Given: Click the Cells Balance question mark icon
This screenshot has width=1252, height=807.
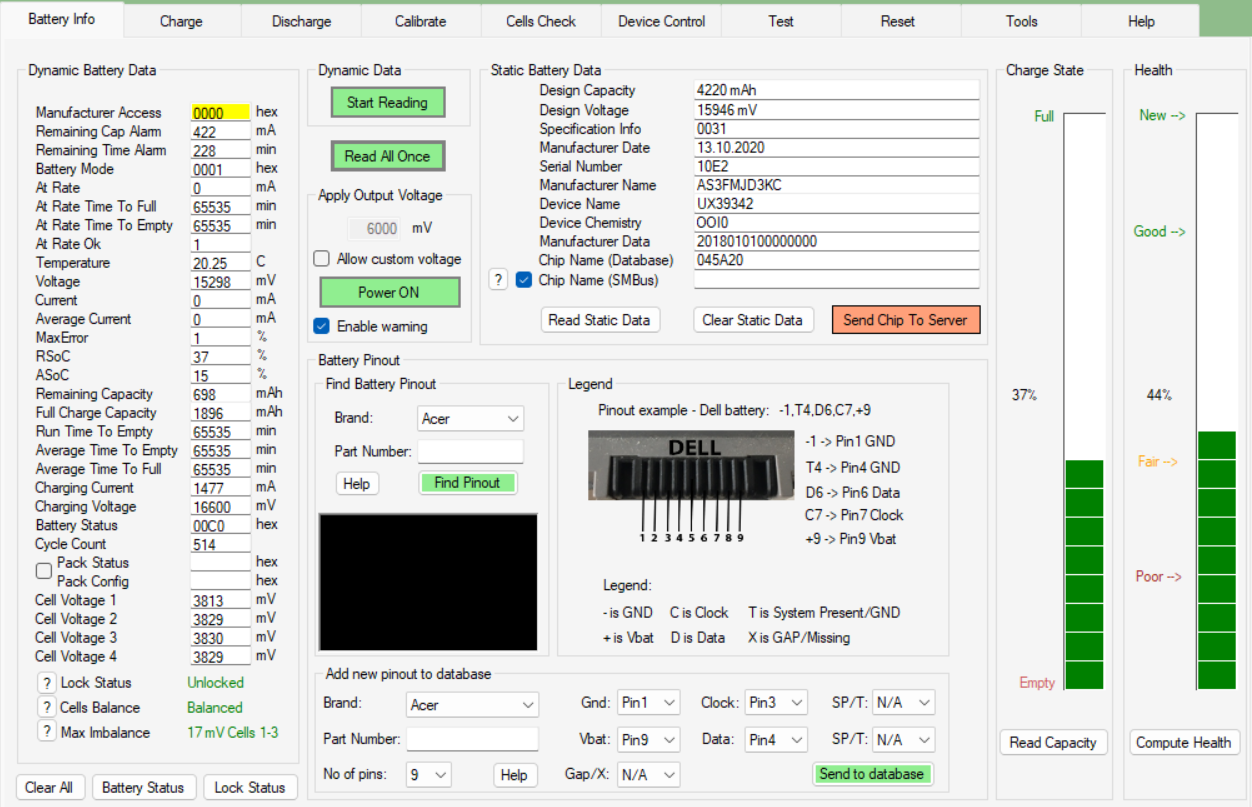Looking at the screenshot, I should pyautogui.click(x=46, y=708).
